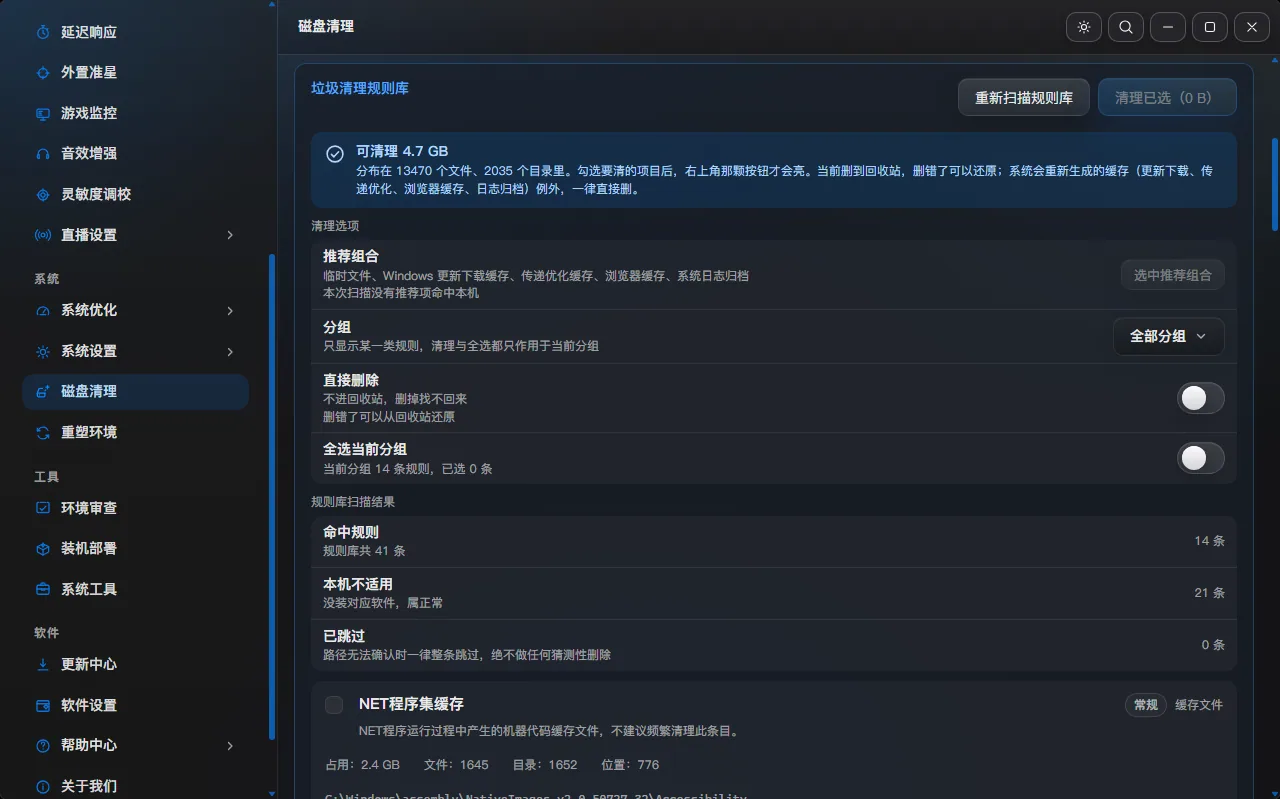Click the 装机部署 box icon
The height and width of the screenshot is (799, 1280).
pos(43,549)
